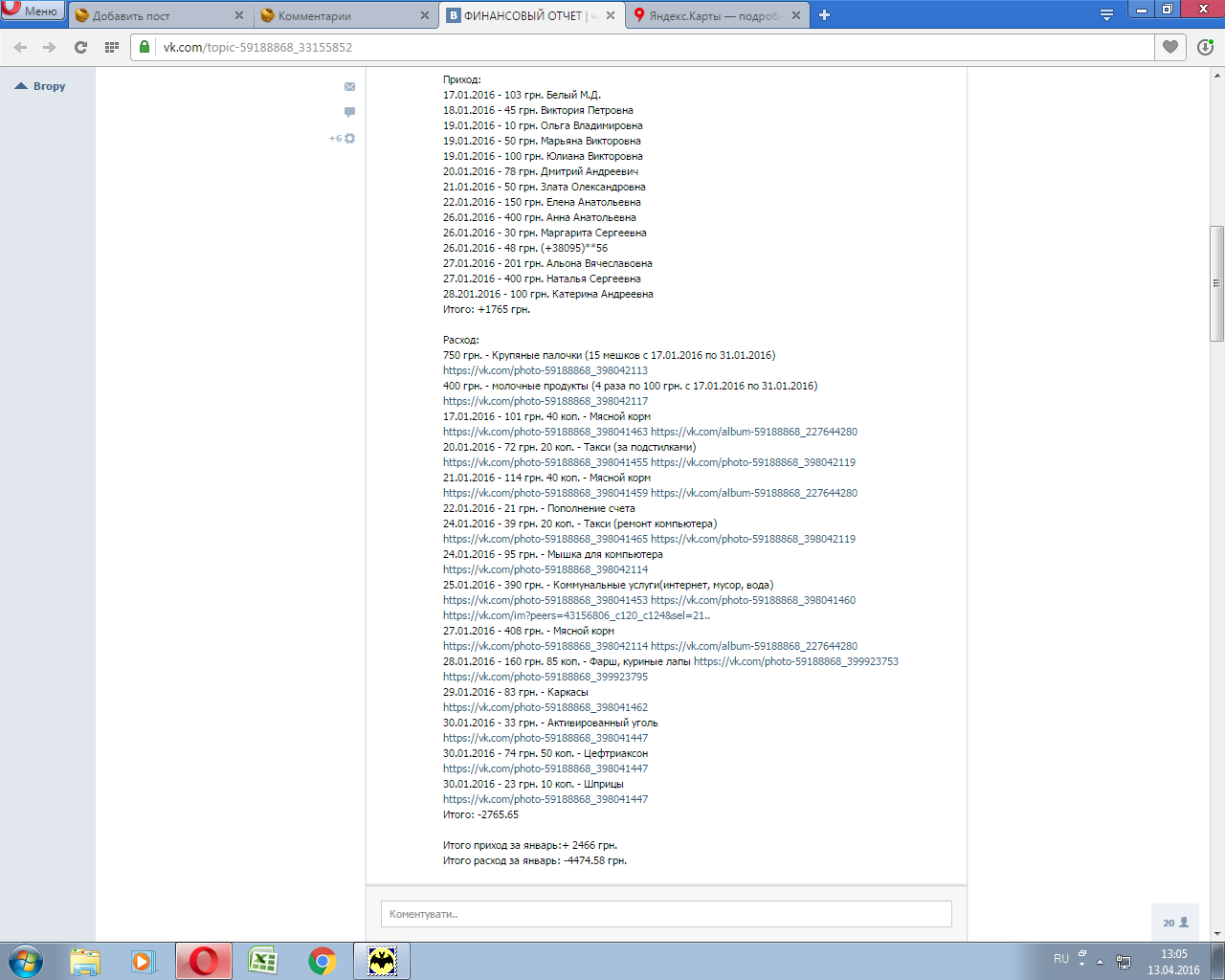The height and width of the screenshot is (980, 1225).
Task: Open photo link under Цефтриаксон
Action: click(546, 768)
